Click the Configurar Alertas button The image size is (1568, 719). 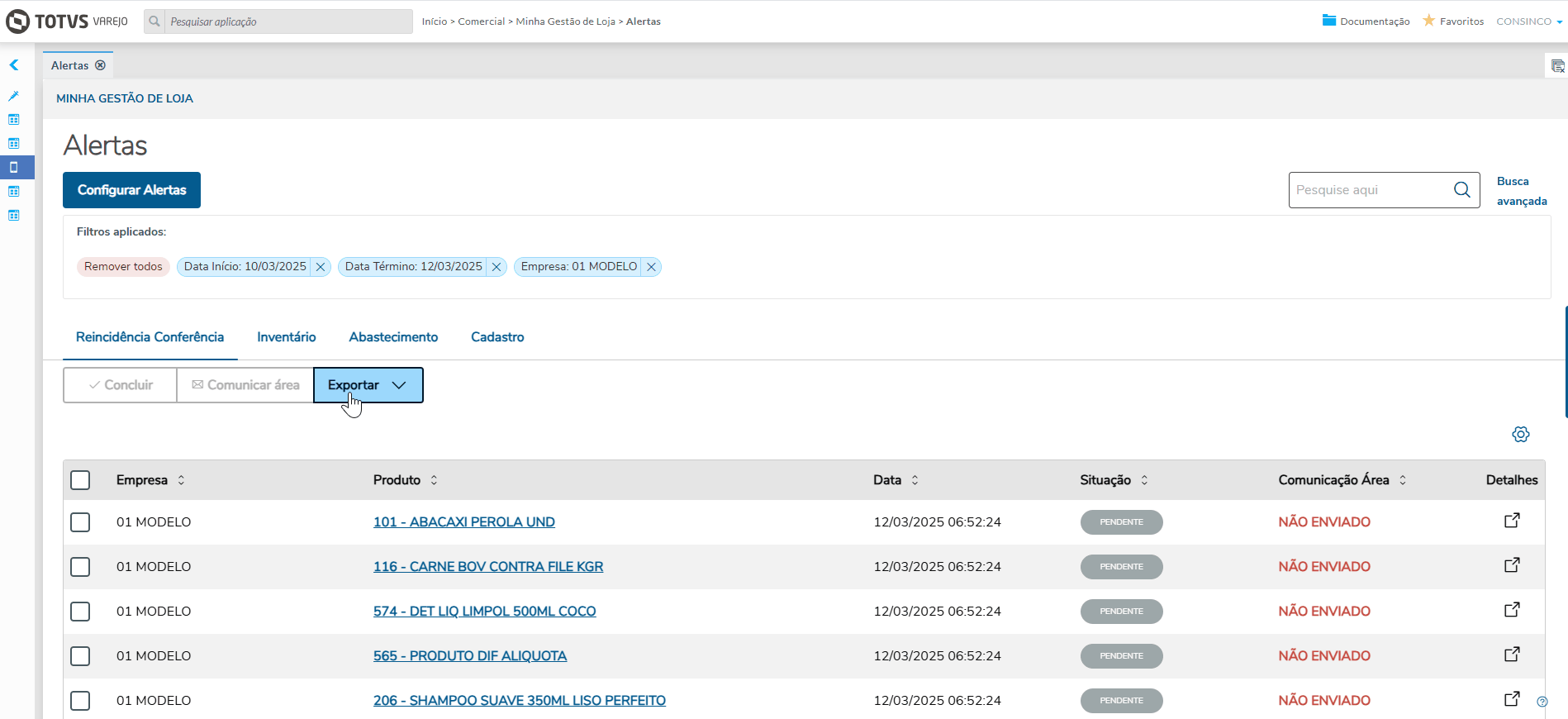point(132,190)
